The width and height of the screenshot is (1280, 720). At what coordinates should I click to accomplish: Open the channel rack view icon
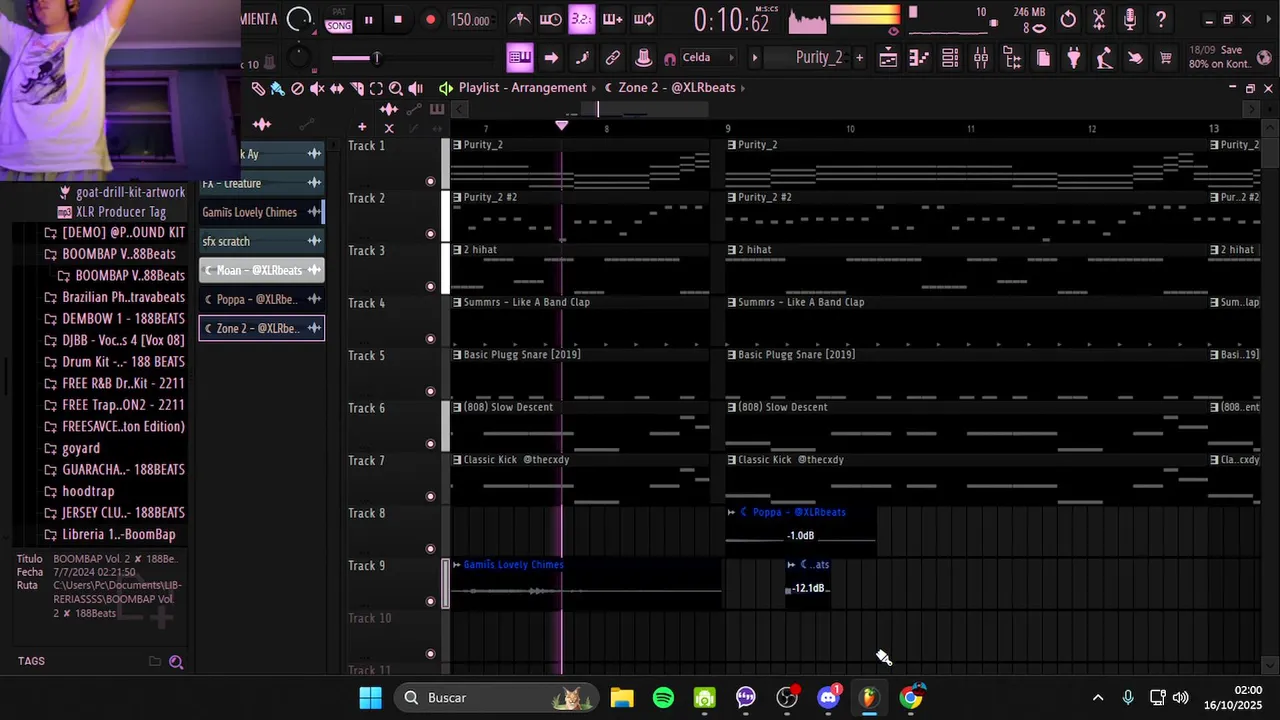tap(950, 58)
